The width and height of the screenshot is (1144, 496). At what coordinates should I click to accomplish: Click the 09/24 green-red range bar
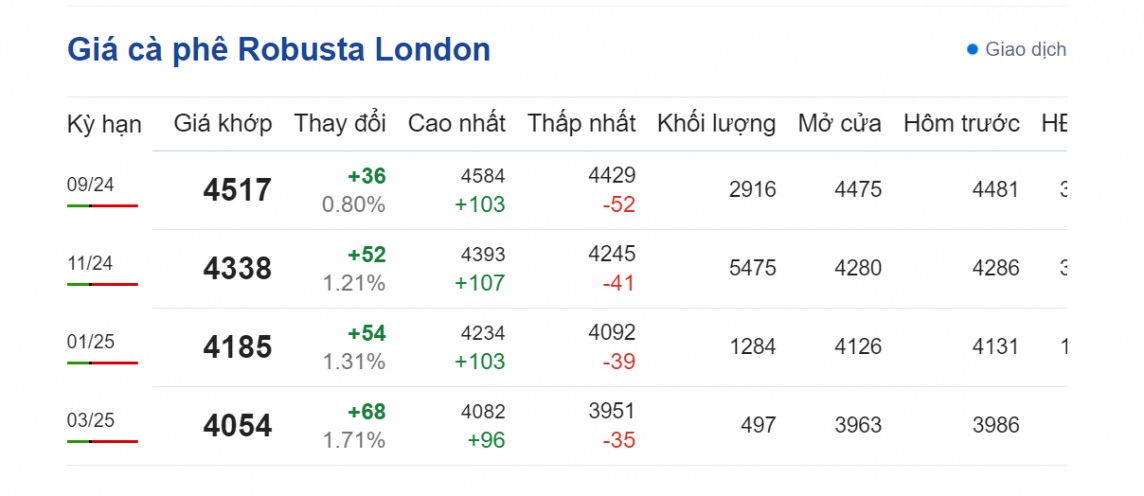click(102, 205)
